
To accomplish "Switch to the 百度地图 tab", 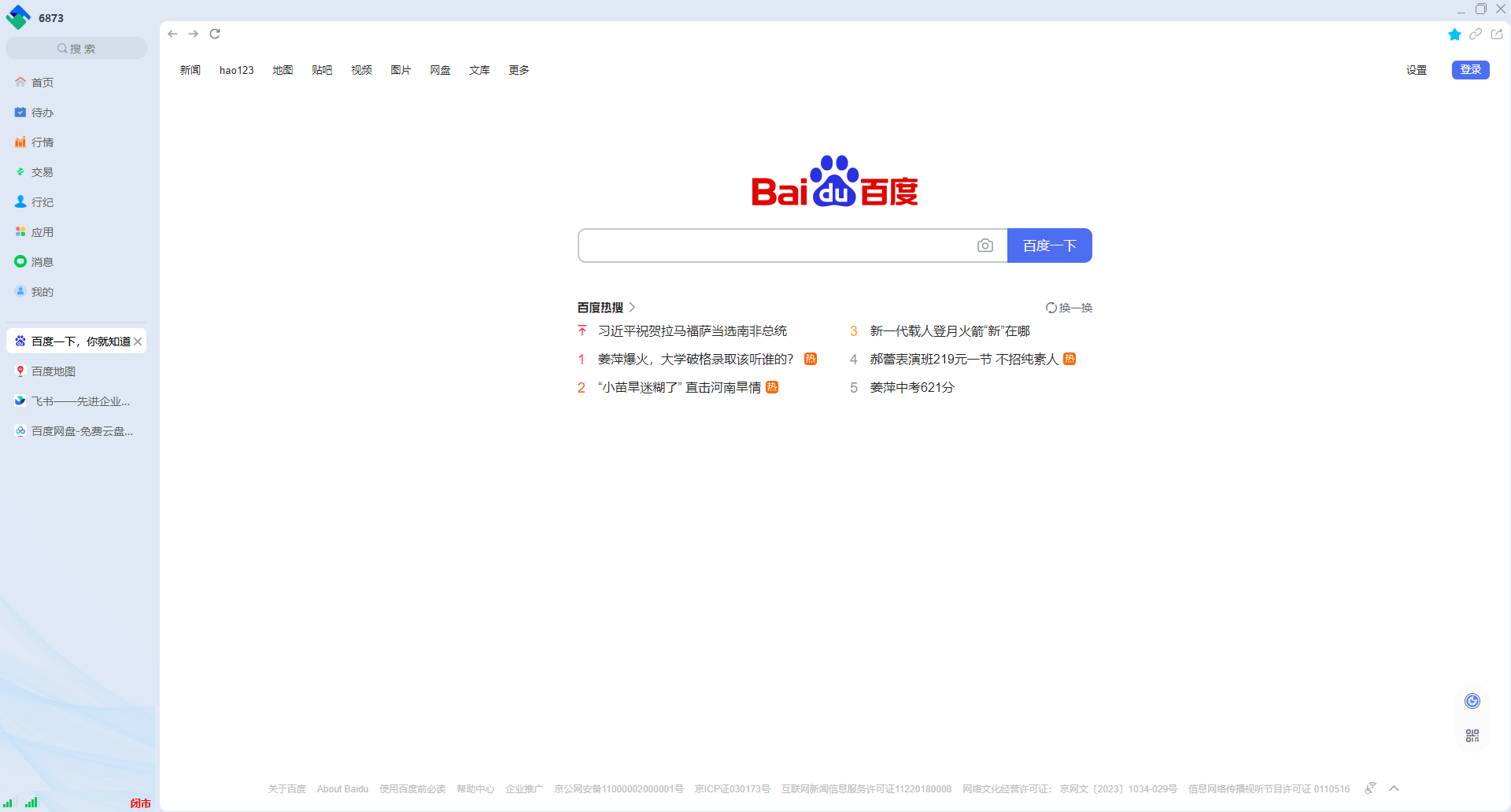I will click(x=76, y=371).
